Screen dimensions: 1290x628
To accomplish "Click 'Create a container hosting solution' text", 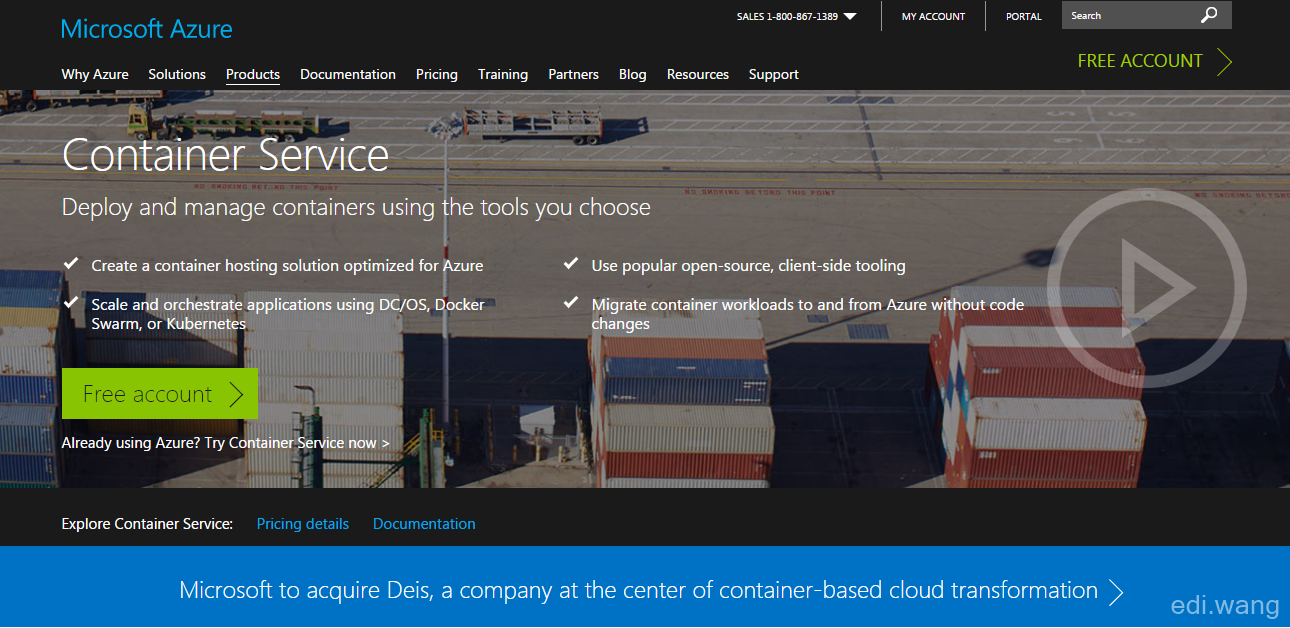I will coord(287,266).
